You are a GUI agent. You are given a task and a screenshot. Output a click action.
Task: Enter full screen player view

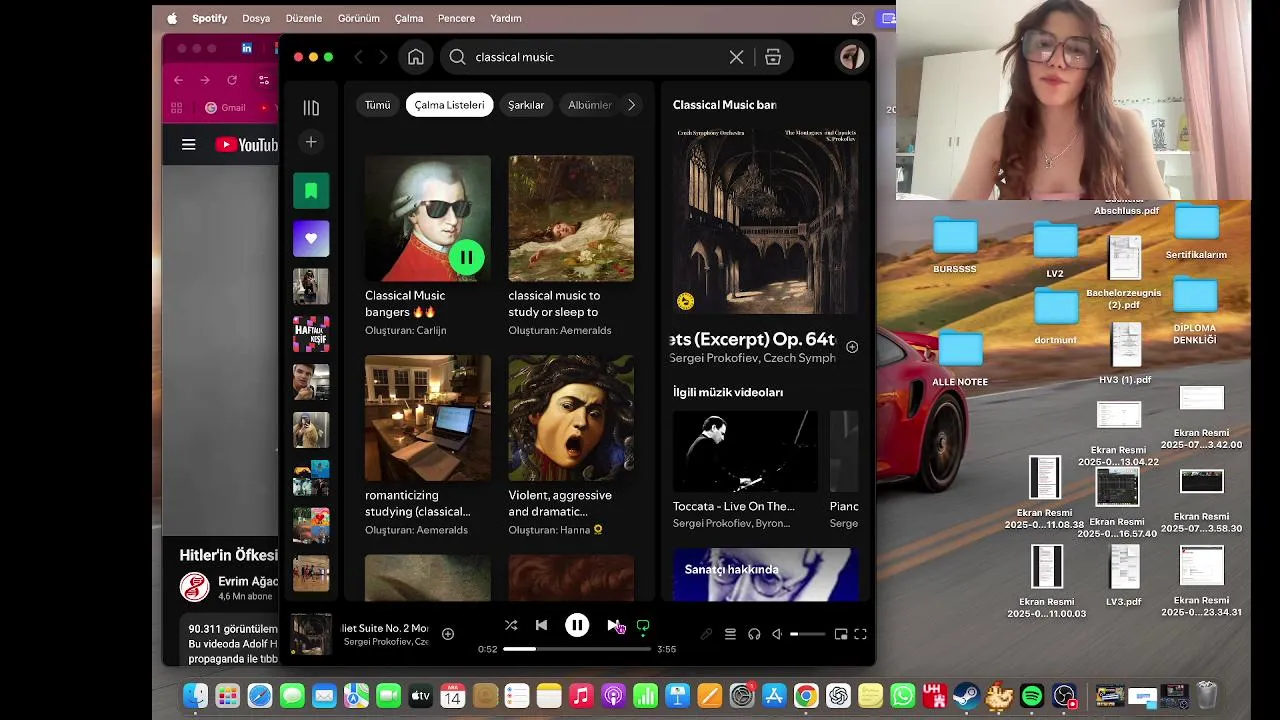(x=860, y=634)
